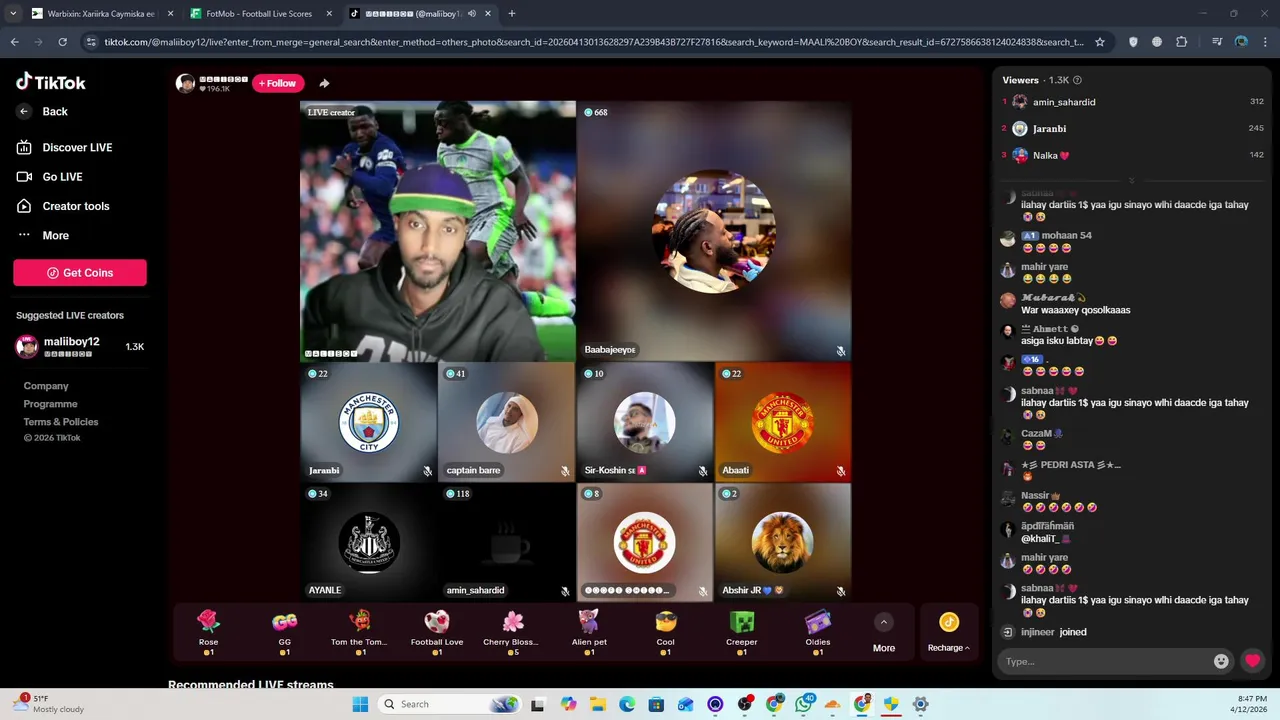Image resolution: width=1280 pixels, height=720 pixels.
Task: Send a Creeper gift
Action: pos(742,632)
